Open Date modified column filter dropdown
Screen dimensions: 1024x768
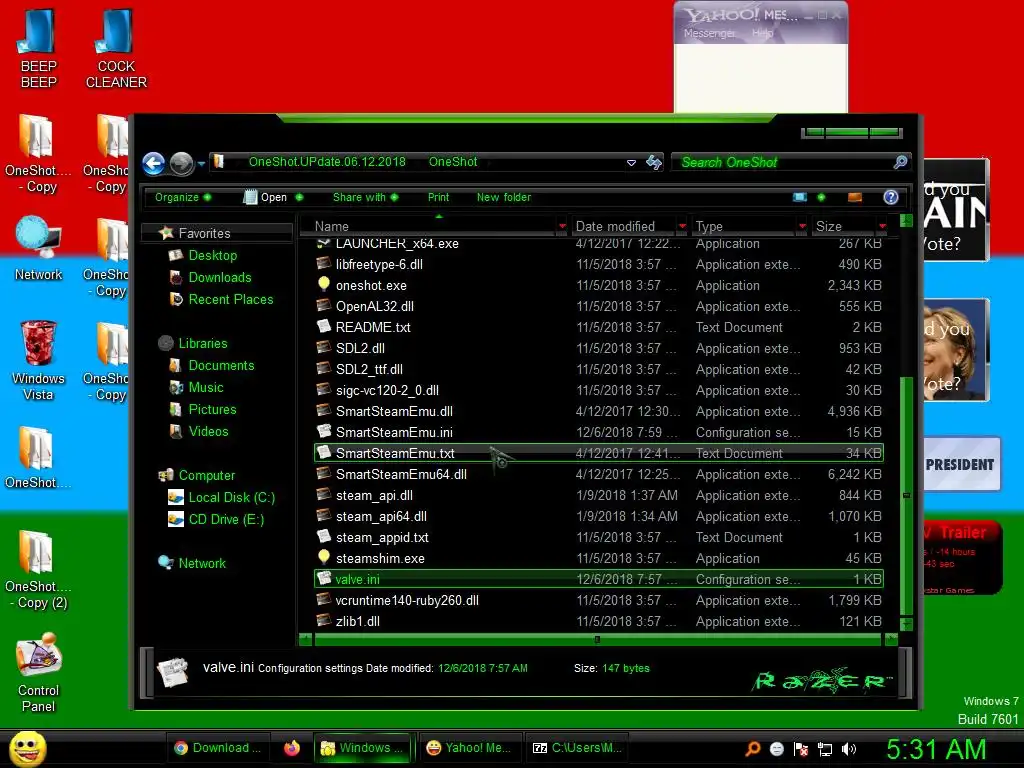tap(682, 227)
